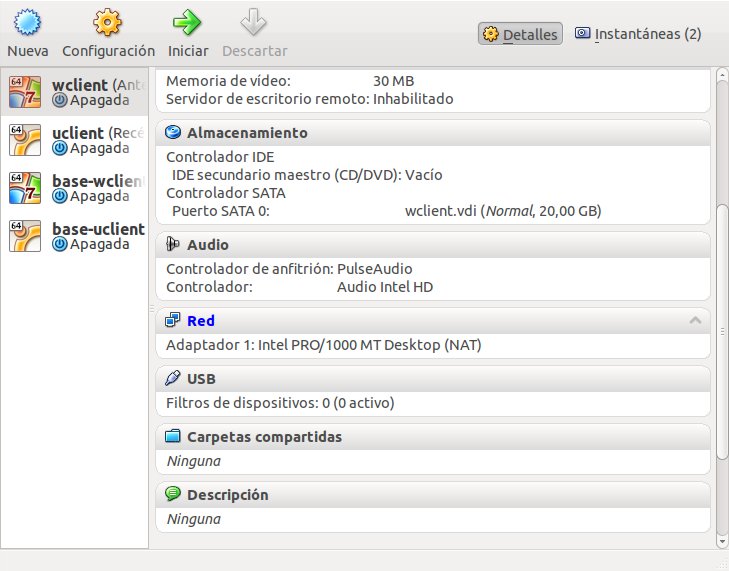This screenshot has height=571, width=729.
Task: Select the wclient virtual machine entry
Action: [74, 92]
